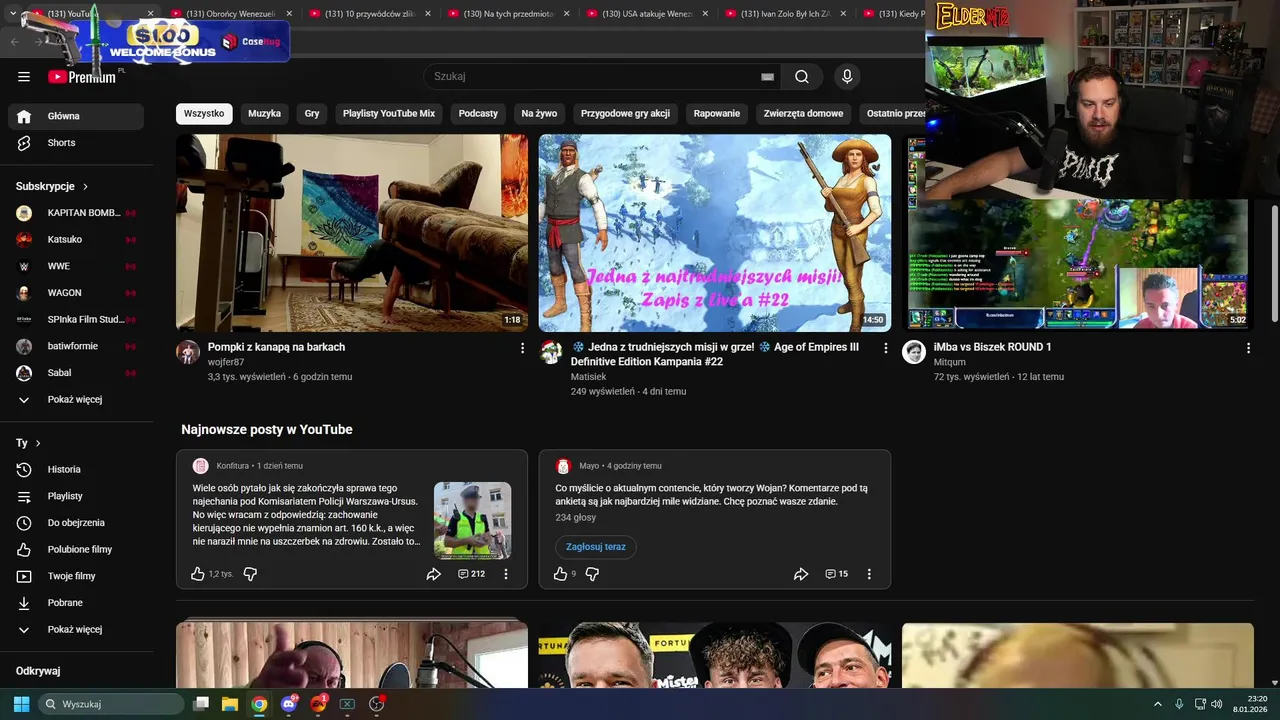Switch to 10 przywódców browser tab
Viewport: 1280px width, 720px height.
[x=369, y=14]
